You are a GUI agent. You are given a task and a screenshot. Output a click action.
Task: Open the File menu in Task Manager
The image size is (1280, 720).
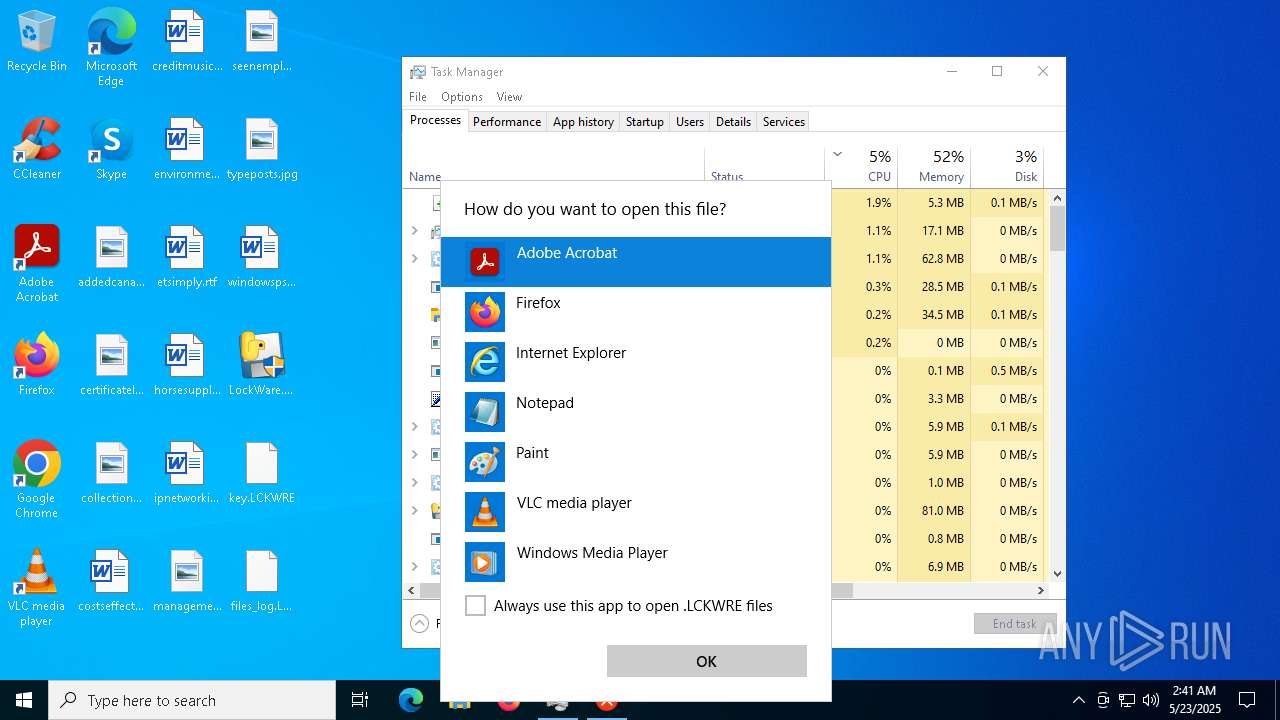pos(418,97)
